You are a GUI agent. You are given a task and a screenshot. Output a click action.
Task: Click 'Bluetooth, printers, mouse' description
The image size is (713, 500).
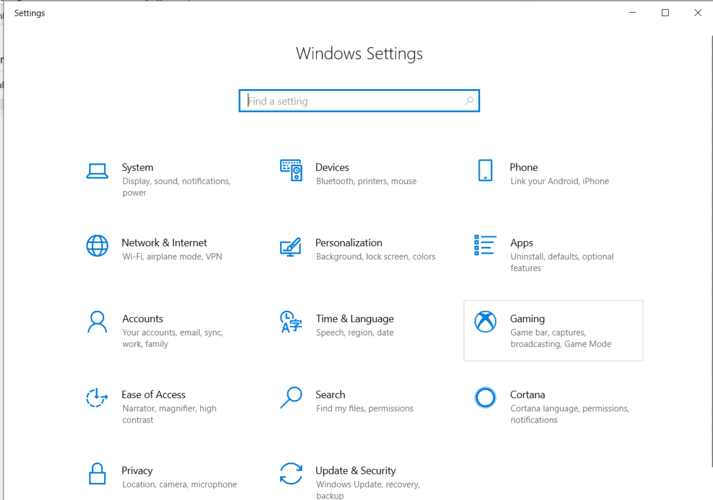tap(366, 181)
